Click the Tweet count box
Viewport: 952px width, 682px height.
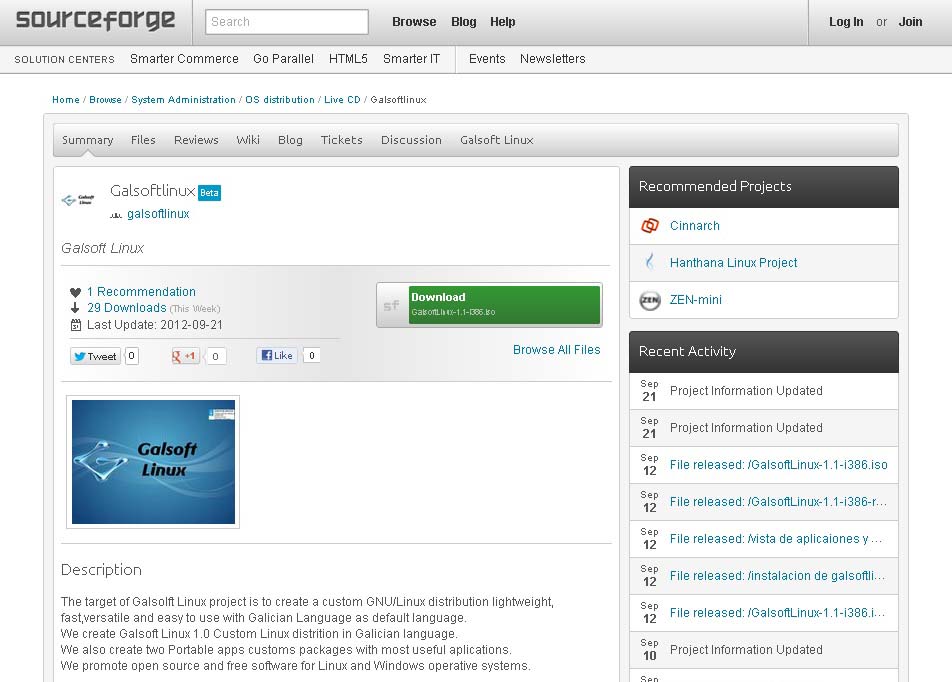tap(132, 356)
